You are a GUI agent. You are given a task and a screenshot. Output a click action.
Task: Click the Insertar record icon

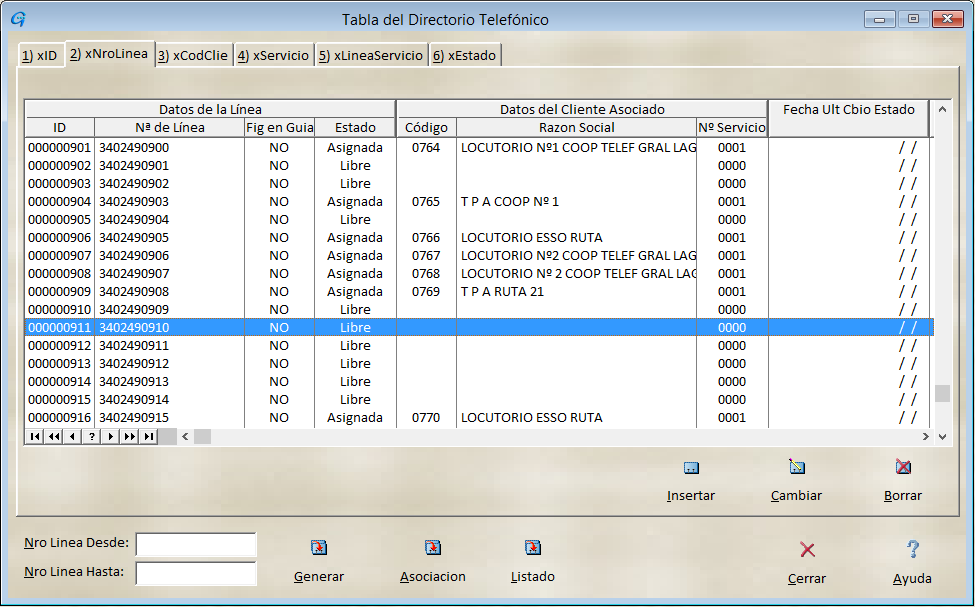pos(691,468)
